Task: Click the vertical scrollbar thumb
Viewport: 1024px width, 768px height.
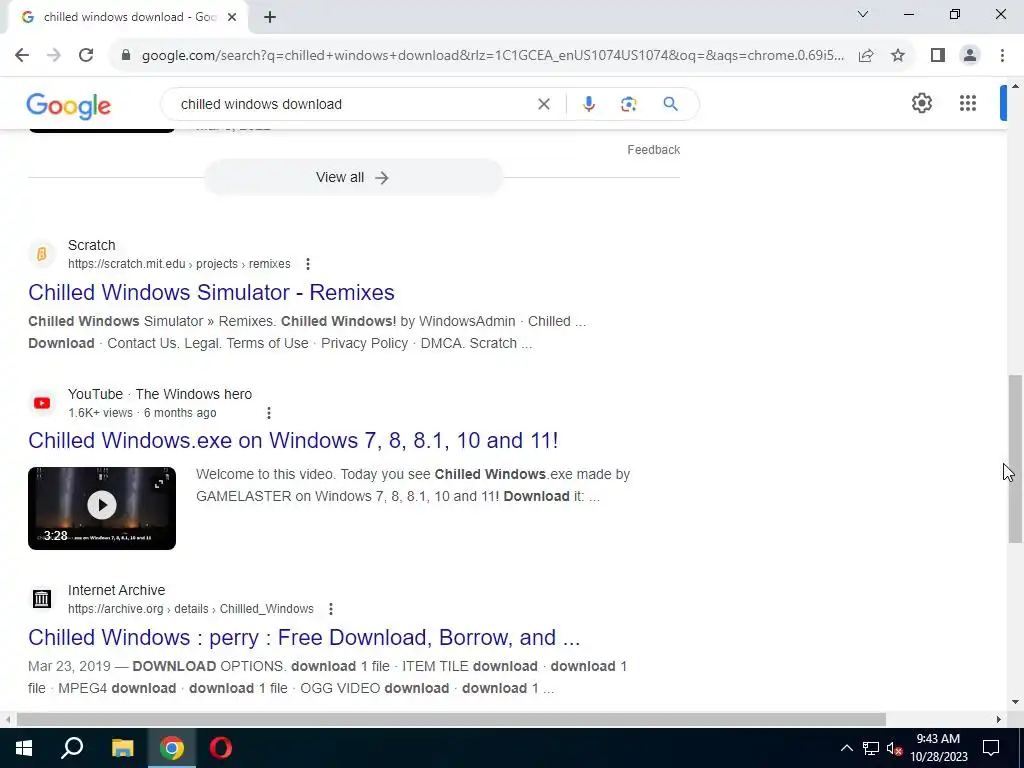Action: click(1015, 458)
